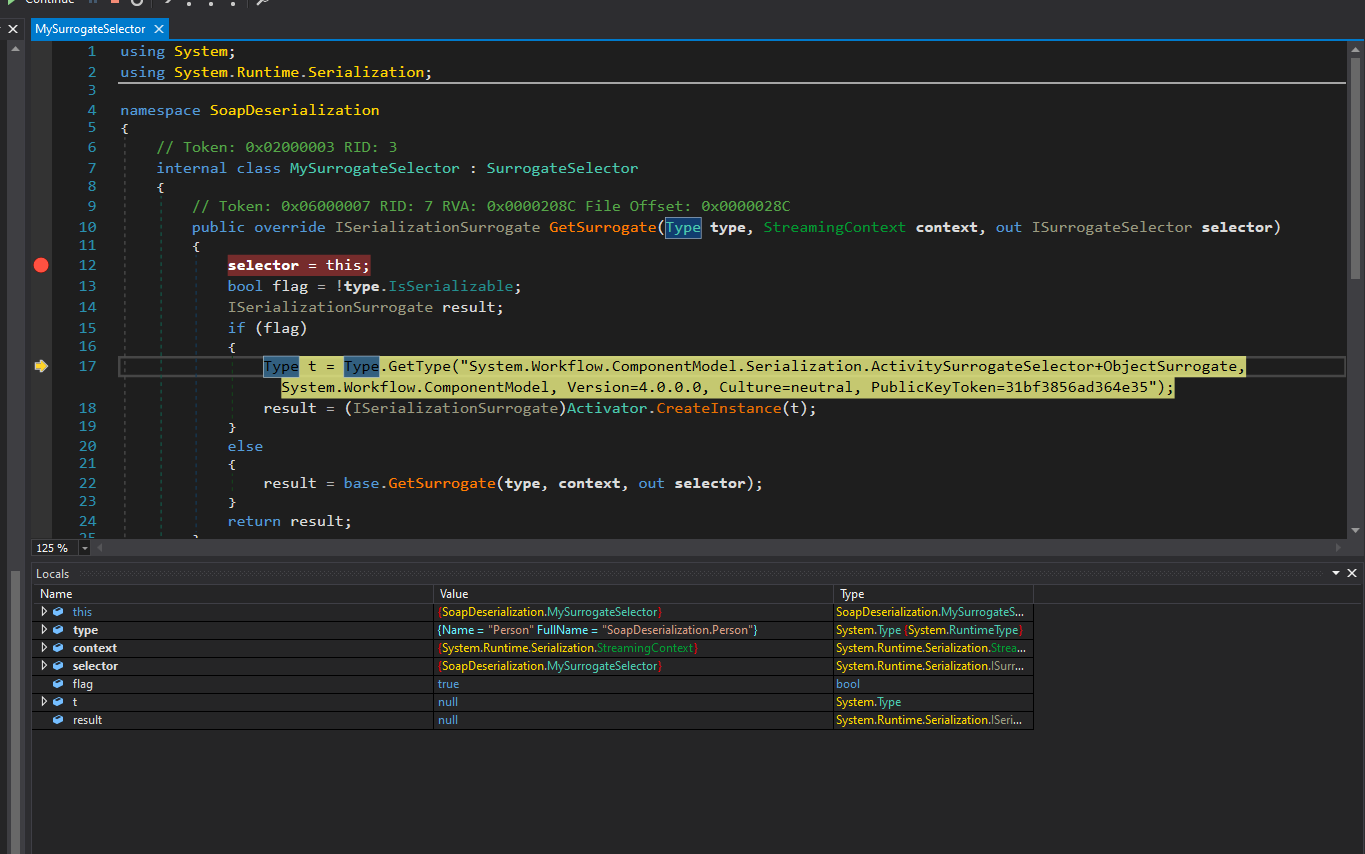Click line number 14 in the gutter

click(x=88, y=307)
